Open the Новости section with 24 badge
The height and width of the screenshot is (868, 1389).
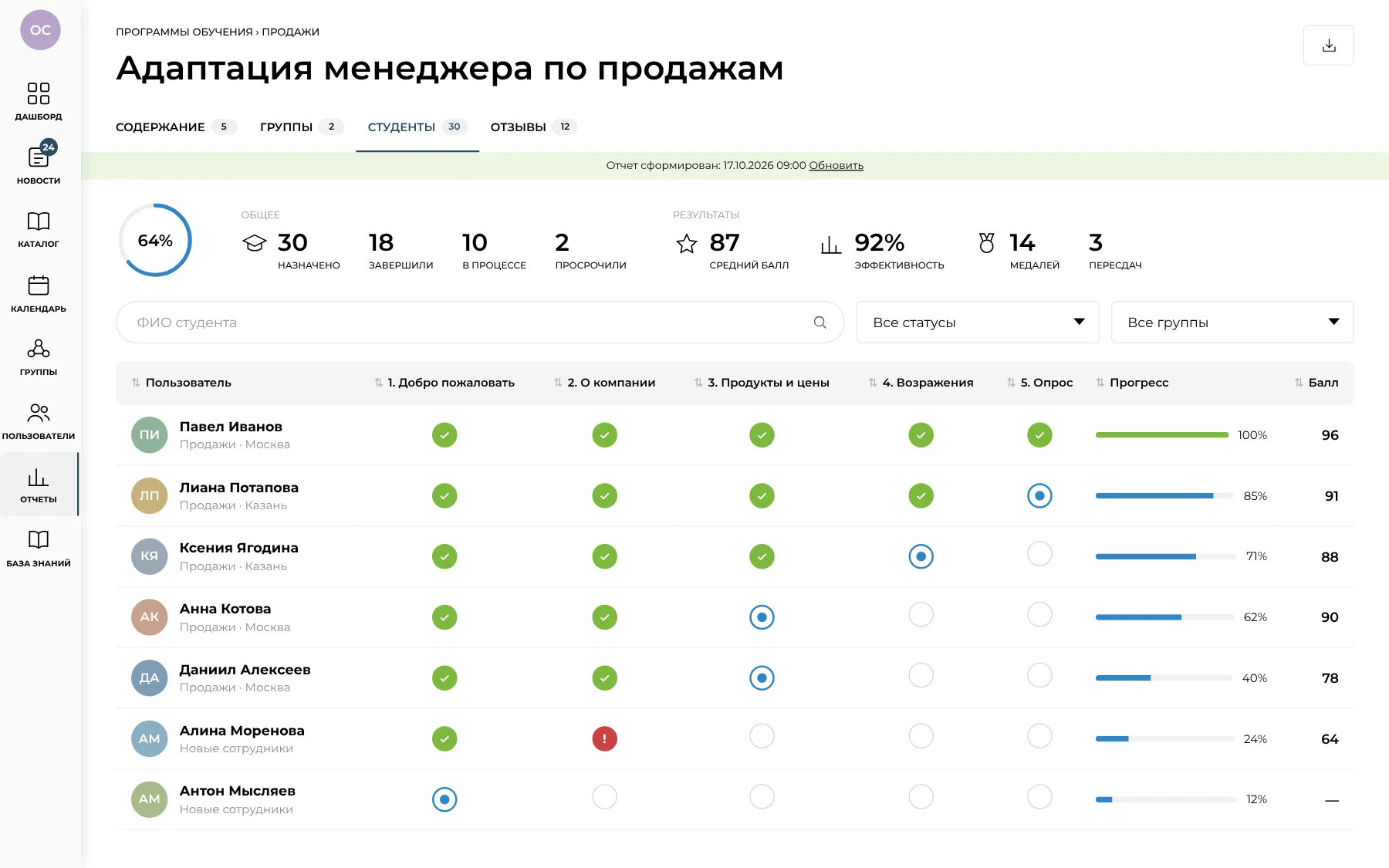[x=39, y=164]
